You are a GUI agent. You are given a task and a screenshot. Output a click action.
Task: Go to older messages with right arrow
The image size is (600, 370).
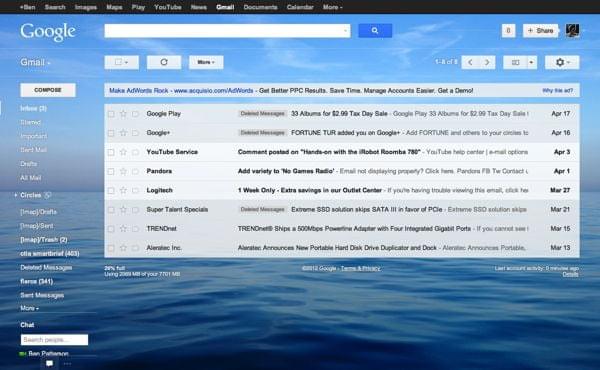click(x=487, y=62)
